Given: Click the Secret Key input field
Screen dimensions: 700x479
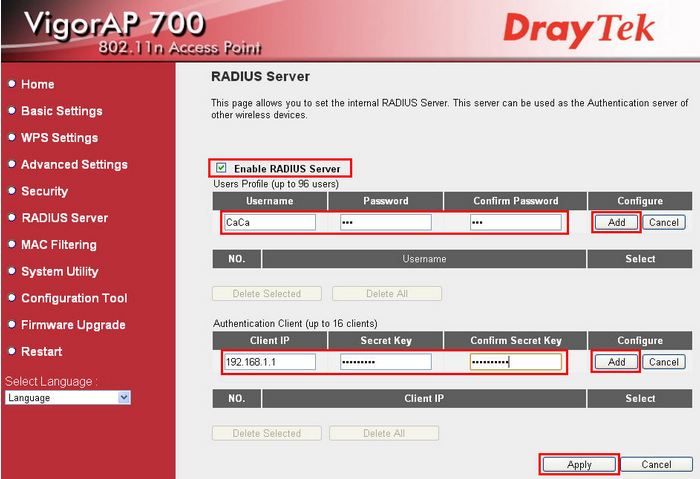Looking at the screenshot, I should [385, 361].
